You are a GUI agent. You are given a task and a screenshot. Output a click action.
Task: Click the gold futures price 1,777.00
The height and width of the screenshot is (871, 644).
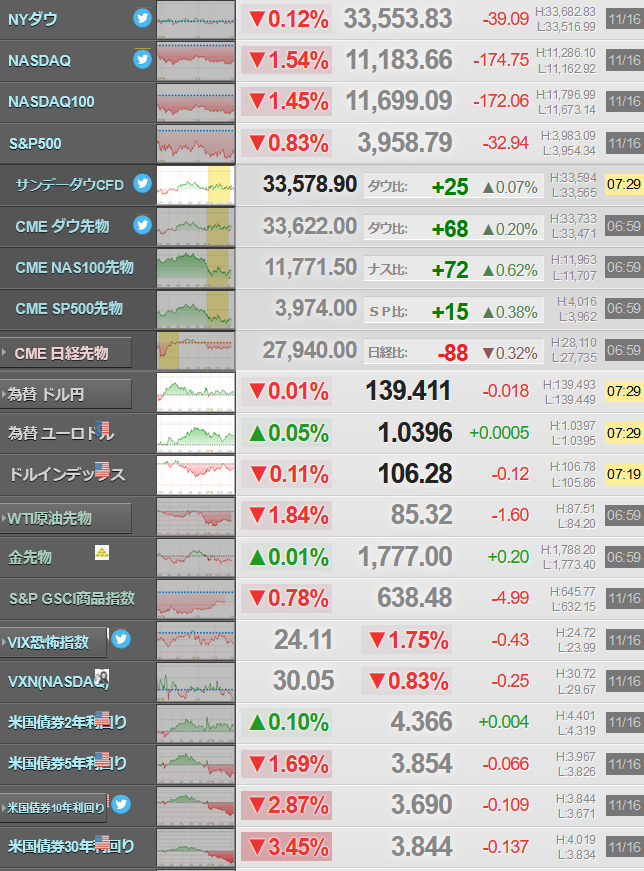click(x=405, y=557)
